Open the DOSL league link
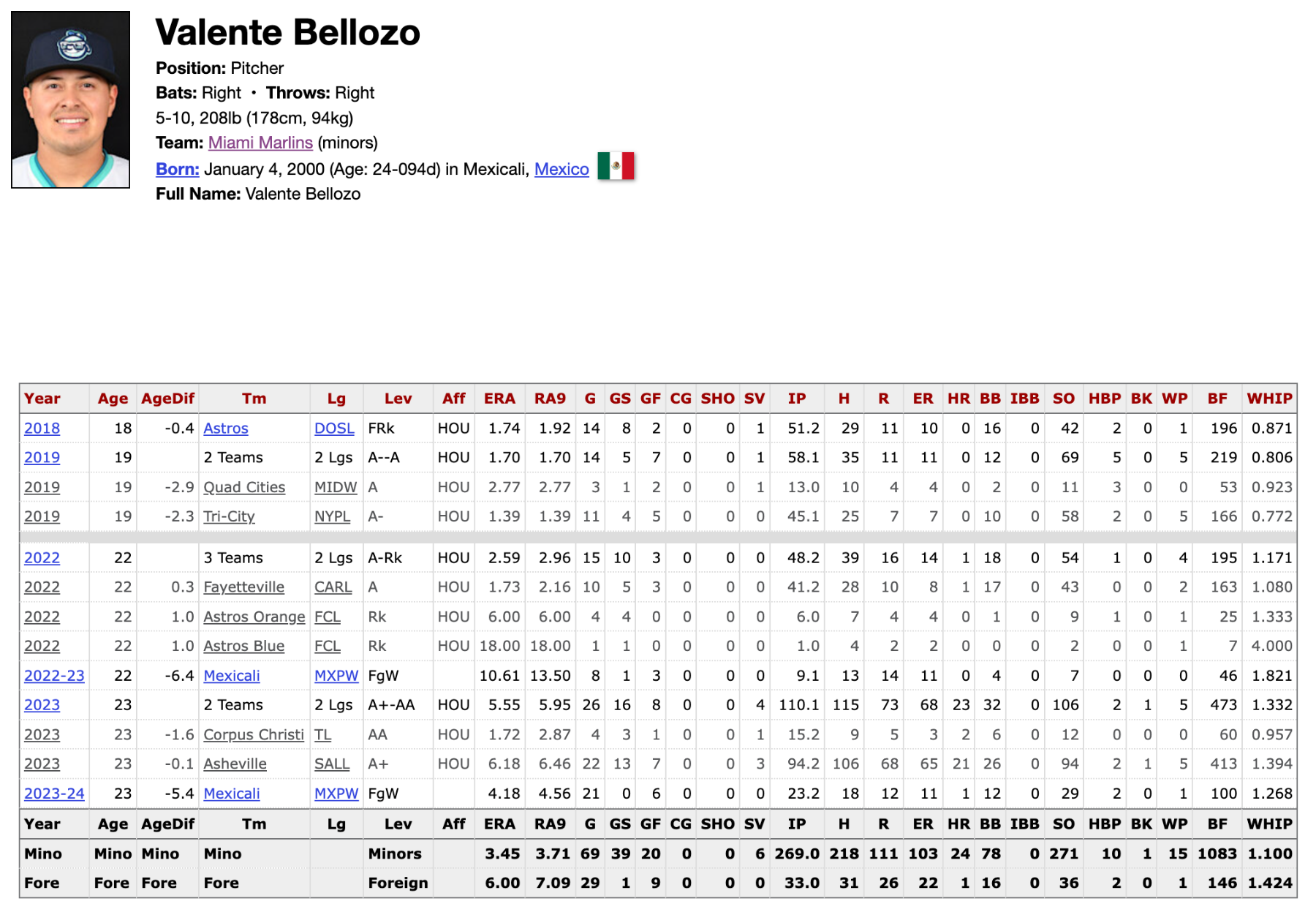 coord(334,429)
